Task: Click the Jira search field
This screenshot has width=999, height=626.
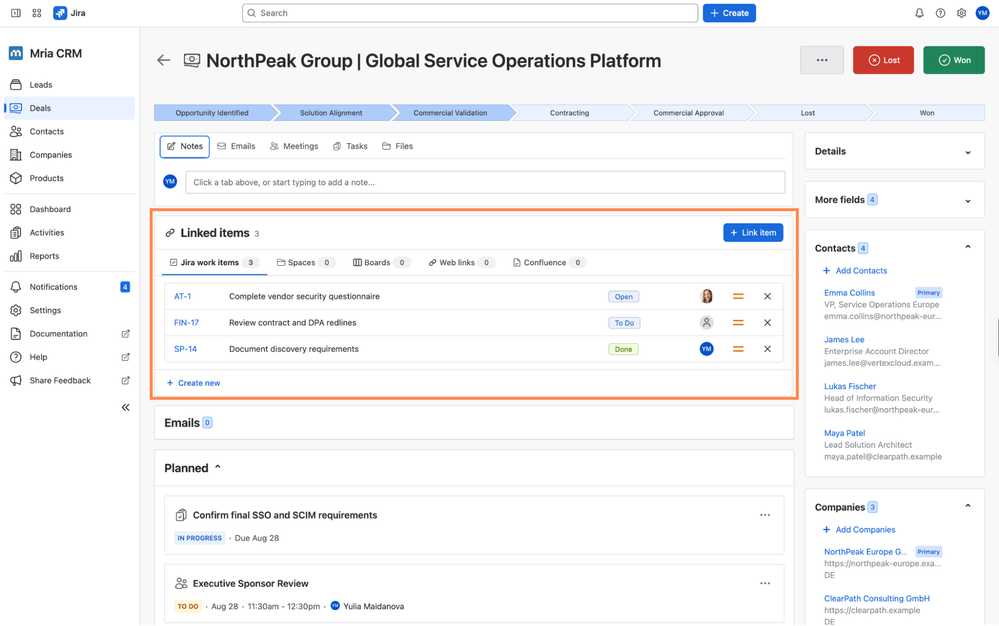Action: [470, 13]
